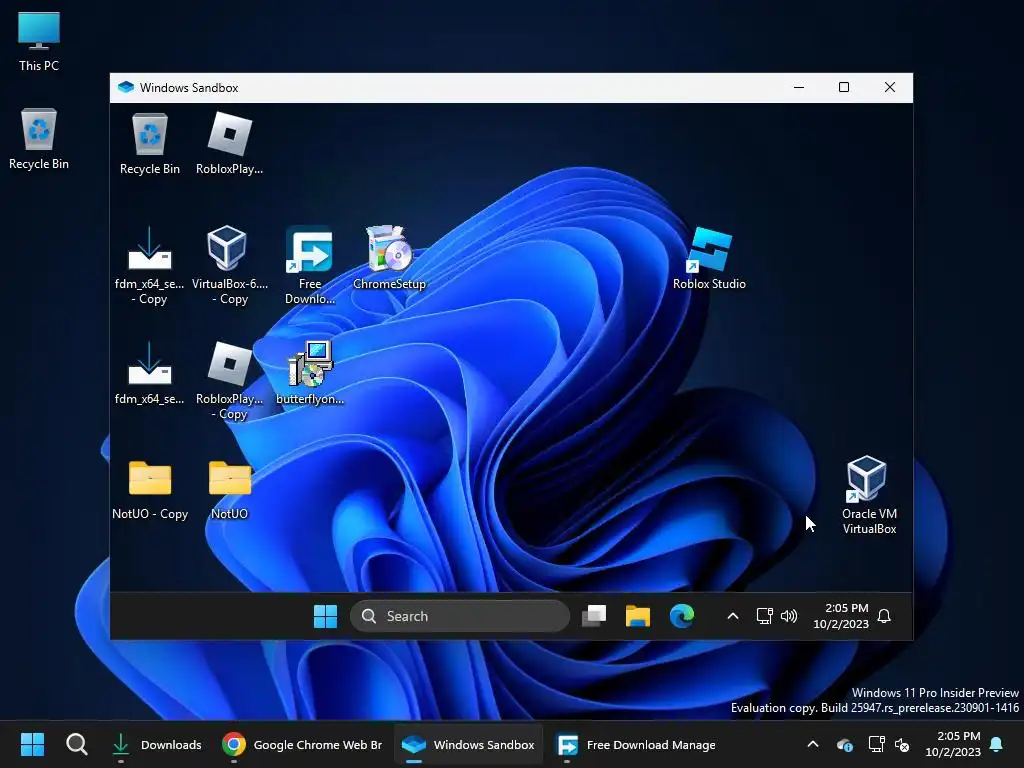Open sandbox notification bell
1024x768 pixels.
click(x=884, y=616)
